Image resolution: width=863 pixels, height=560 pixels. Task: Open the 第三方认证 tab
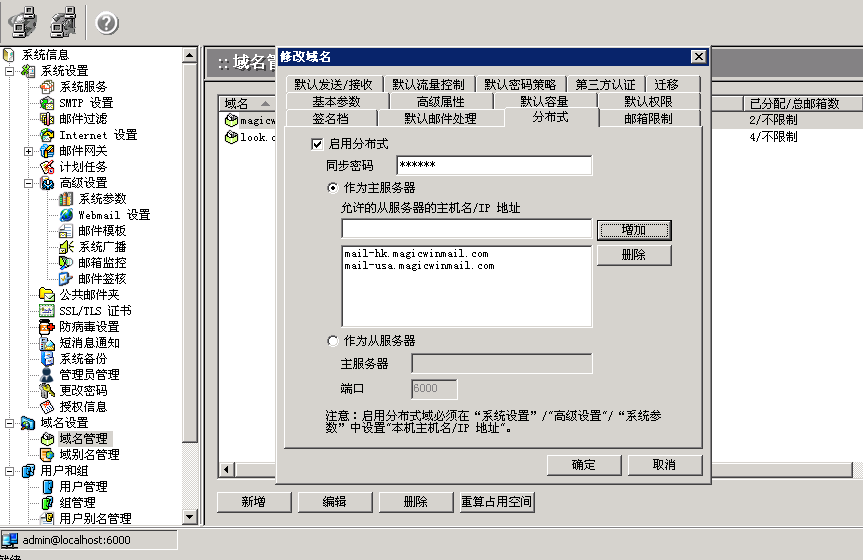coord(605,84)
